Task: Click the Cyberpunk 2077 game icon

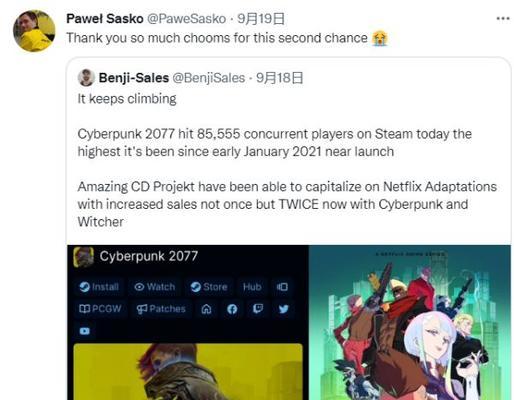Action: (x=83, y=257)
